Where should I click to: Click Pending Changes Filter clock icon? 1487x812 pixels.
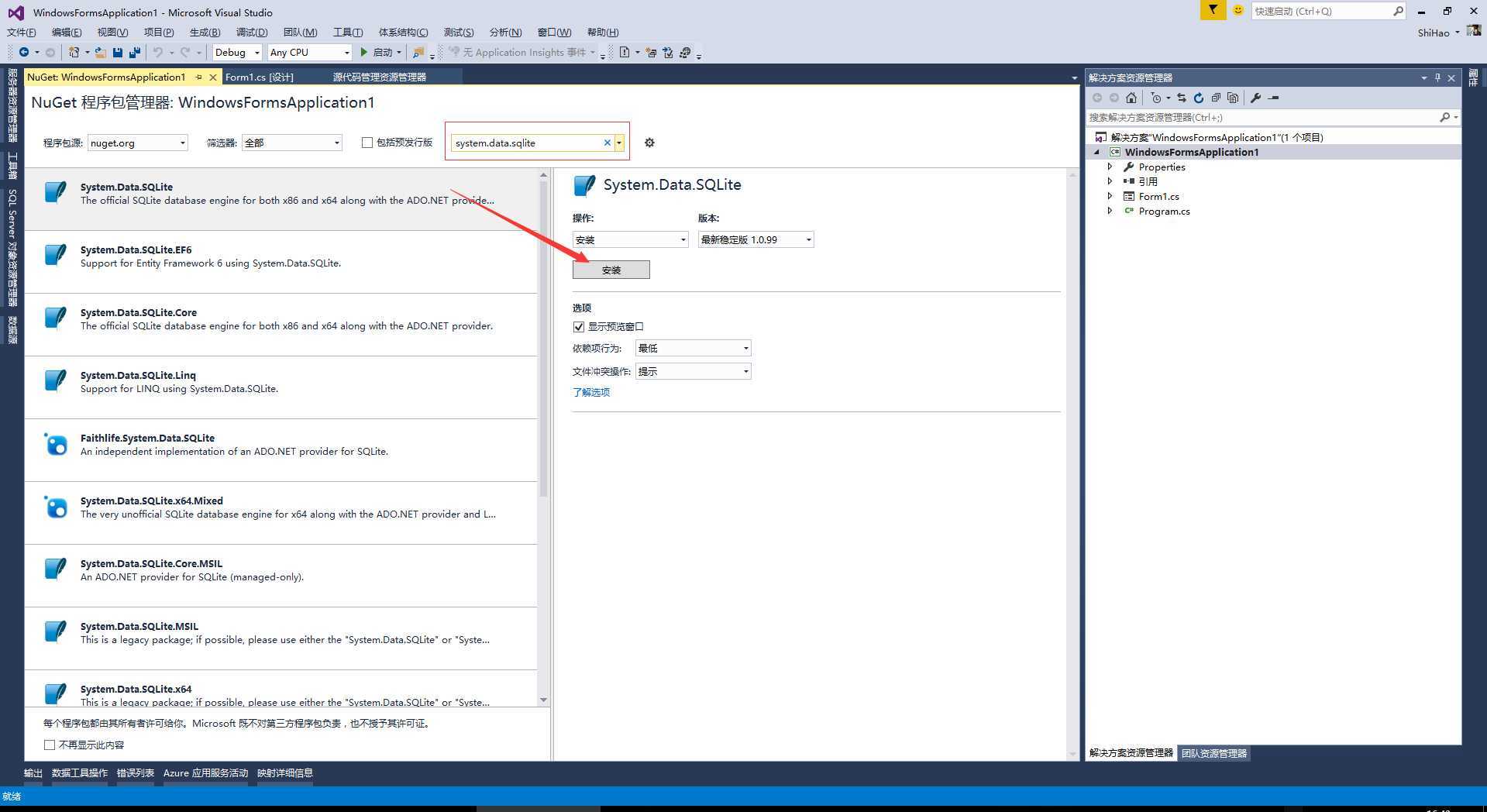pos(1156,98)
